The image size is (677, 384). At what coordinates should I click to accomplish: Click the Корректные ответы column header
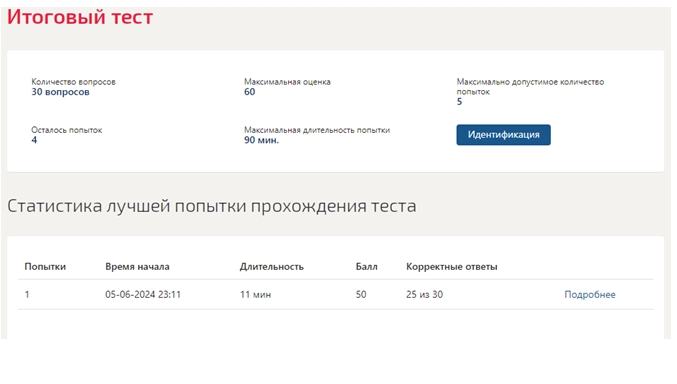click(452, 267)
